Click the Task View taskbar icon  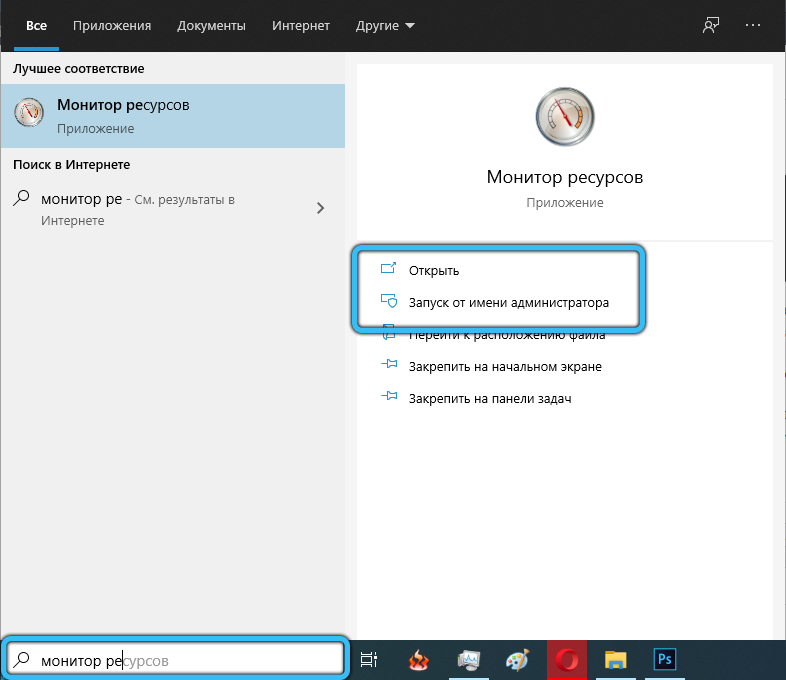[369, 660]
